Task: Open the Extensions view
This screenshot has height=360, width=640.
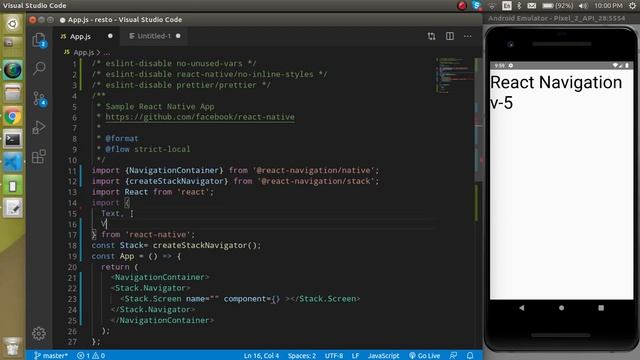Action: click(39, 157)
